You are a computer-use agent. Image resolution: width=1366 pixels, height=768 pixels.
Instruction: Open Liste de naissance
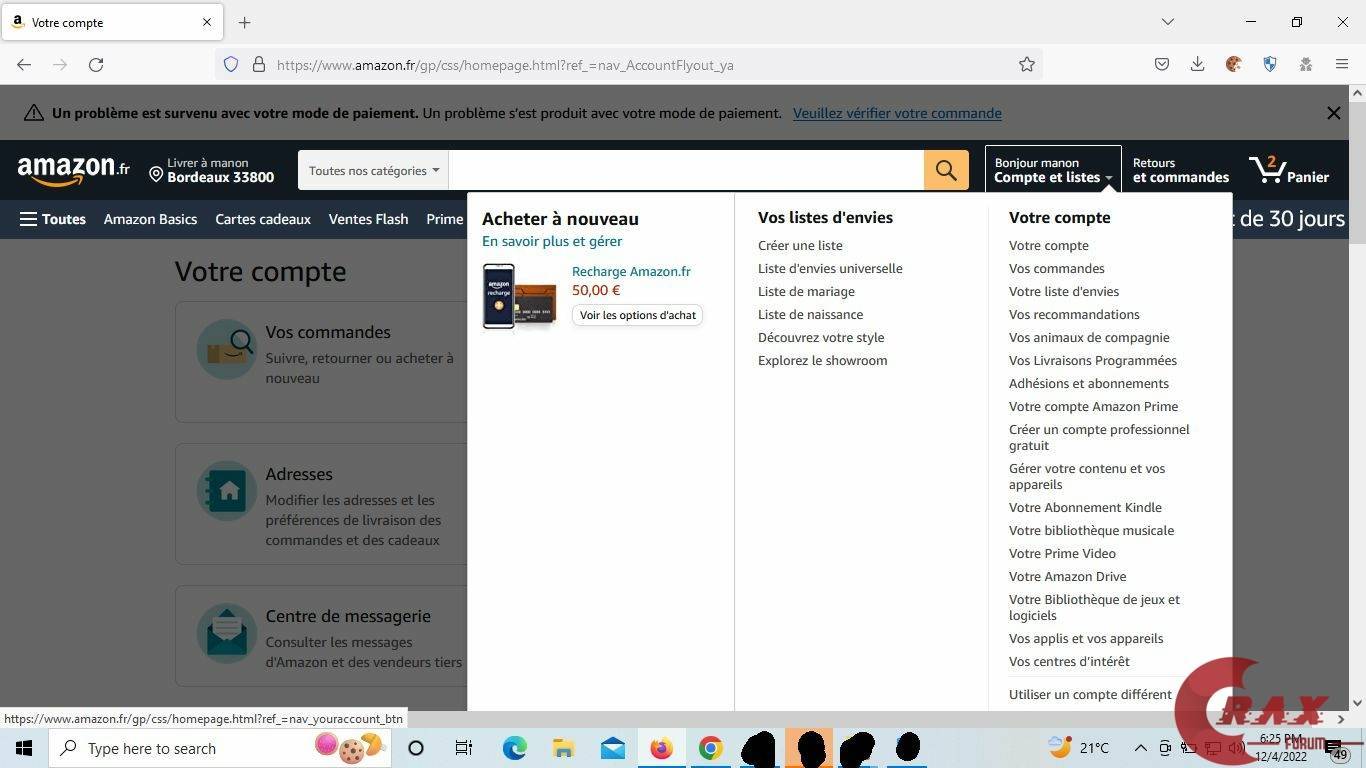click(810, 314)
